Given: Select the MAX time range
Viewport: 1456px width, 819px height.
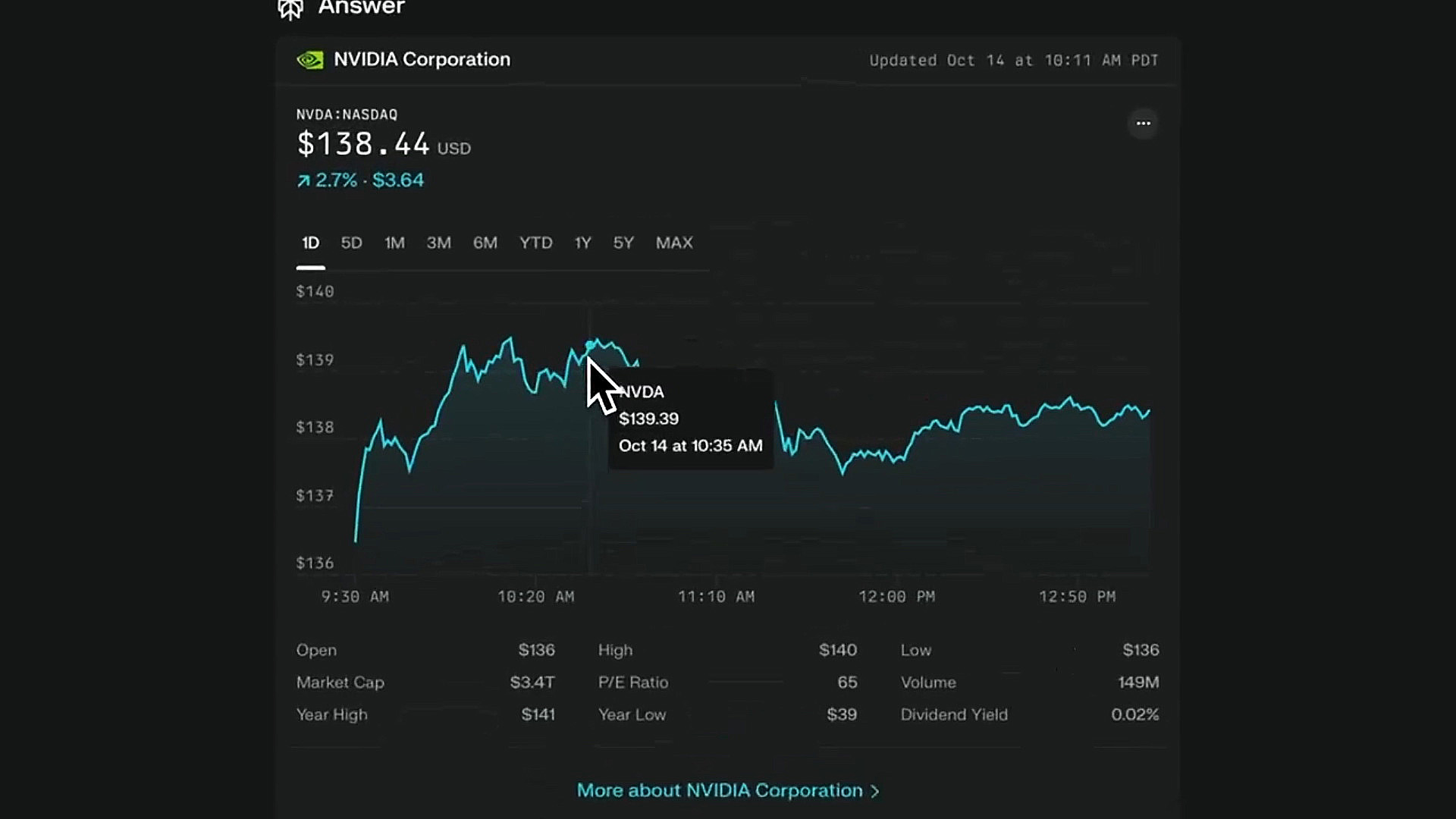Looking at the screenshot, I should pyautogui.click(x=674, y=243).
